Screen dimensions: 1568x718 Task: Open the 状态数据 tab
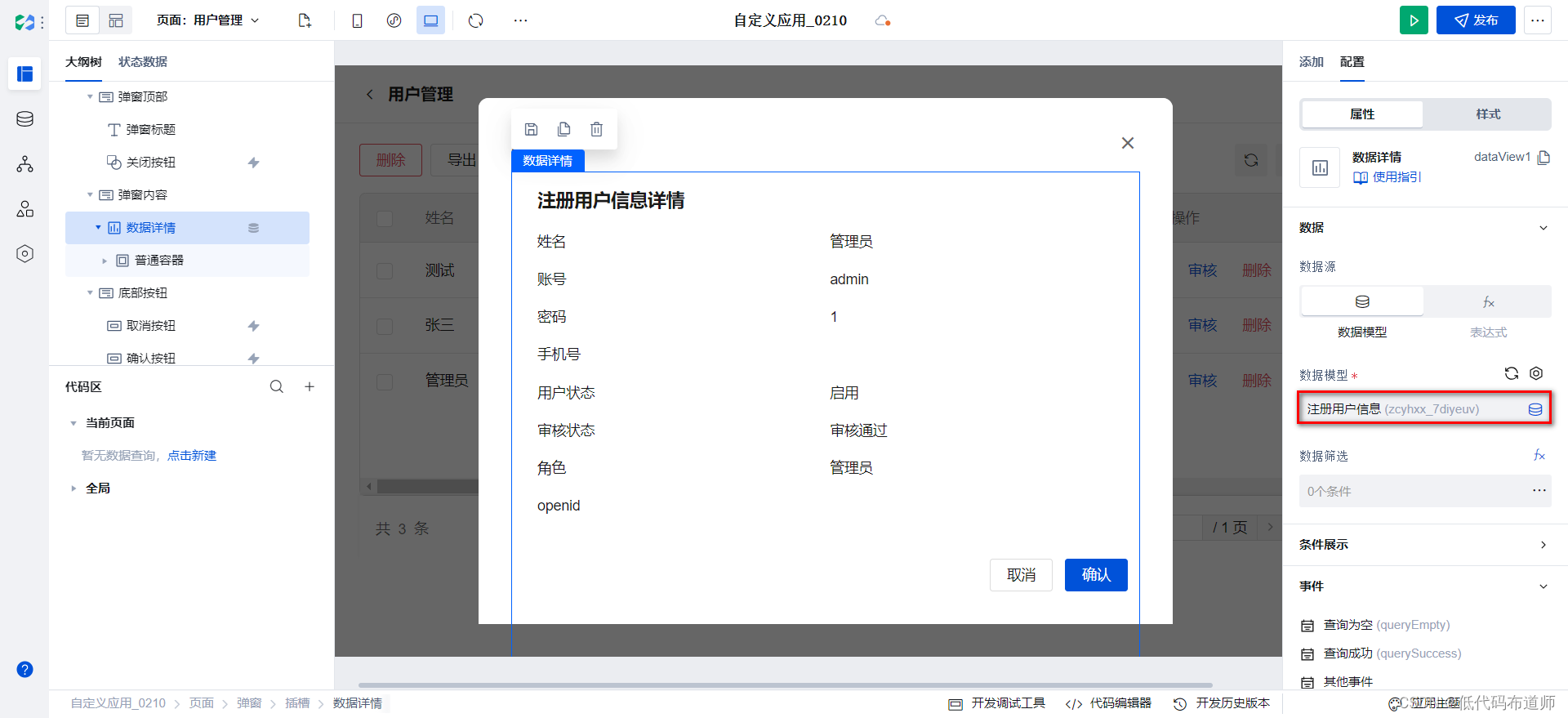(x=143, y=62)
